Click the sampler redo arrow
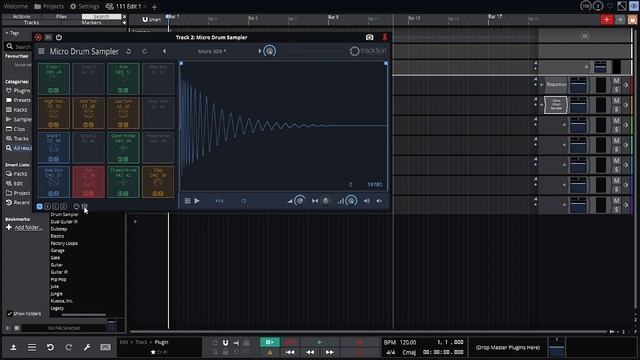 [x=144, y=51]
